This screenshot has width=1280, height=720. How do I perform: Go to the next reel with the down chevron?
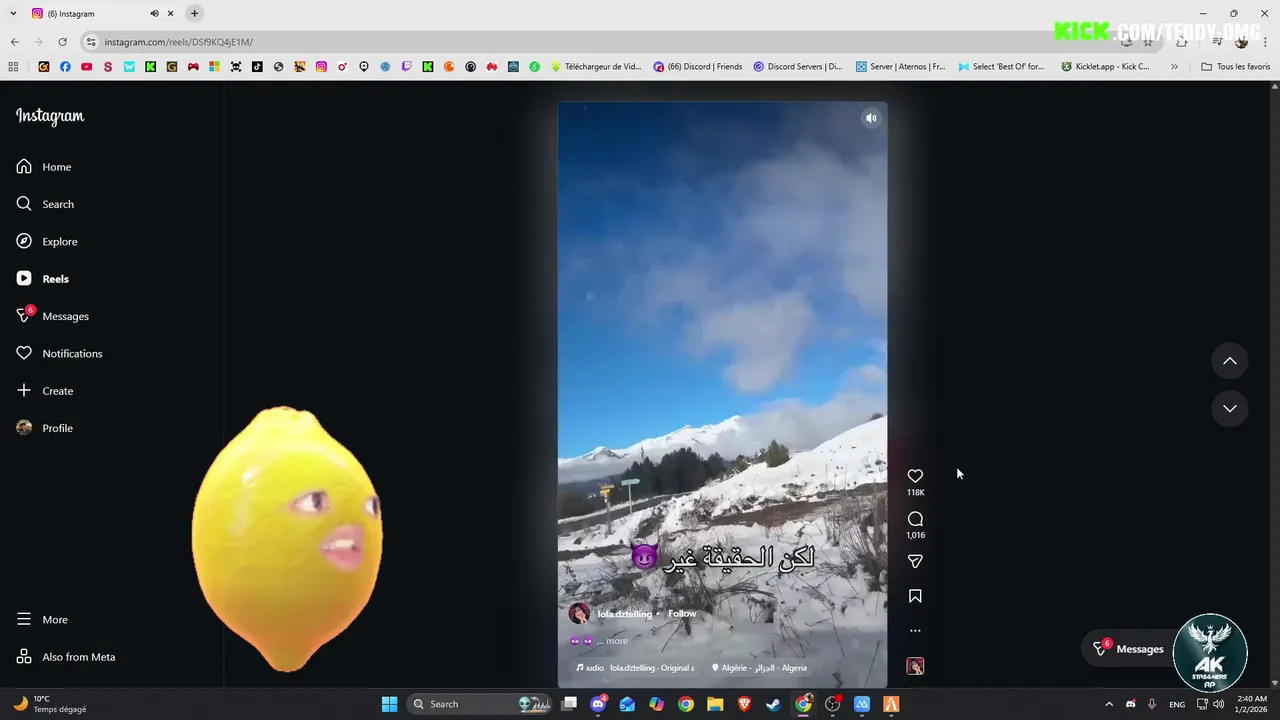pos(1230,408)
